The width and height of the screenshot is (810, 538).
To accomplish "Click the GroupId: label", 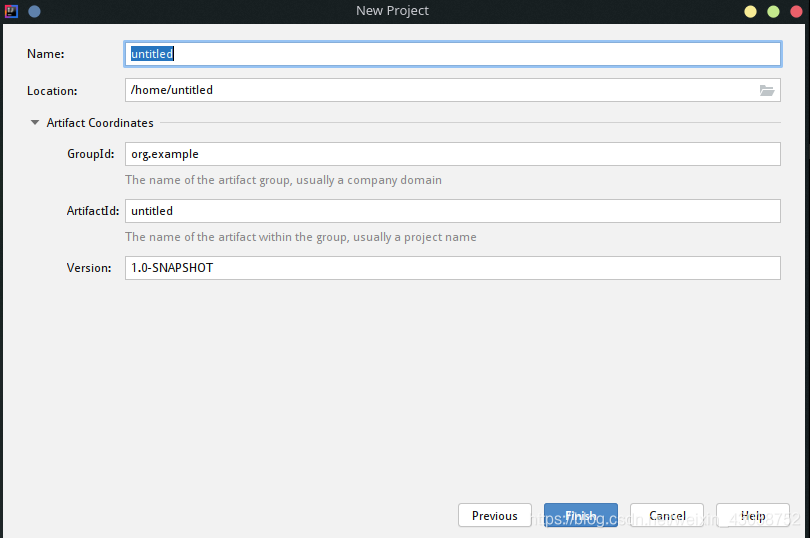I will (91, 154).
